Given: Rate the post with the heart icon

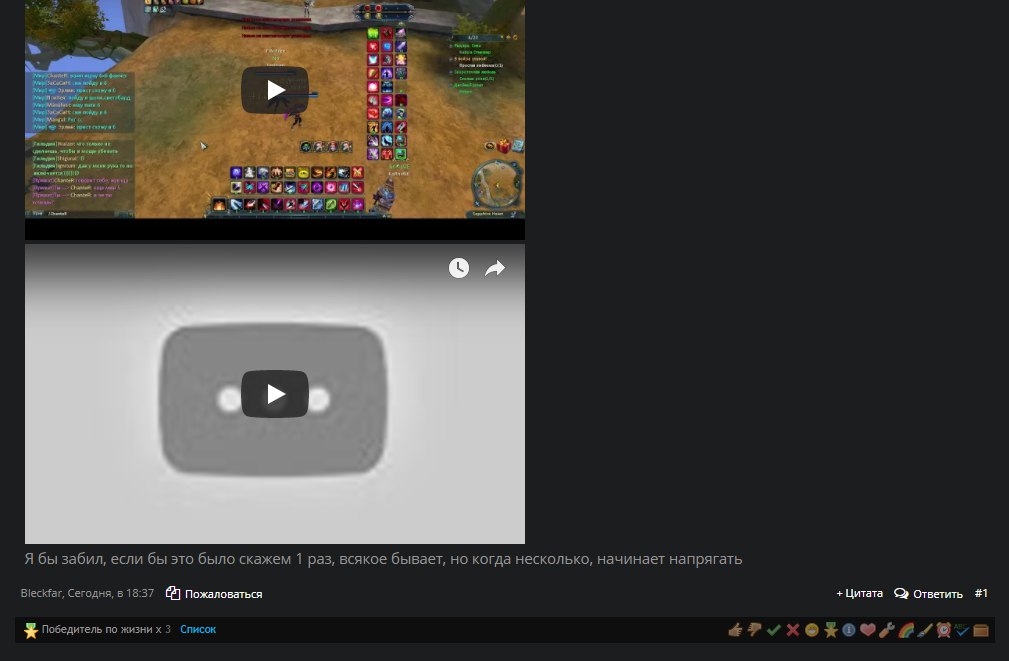Looking at the screenshot, I should click(x=868, y=630).
